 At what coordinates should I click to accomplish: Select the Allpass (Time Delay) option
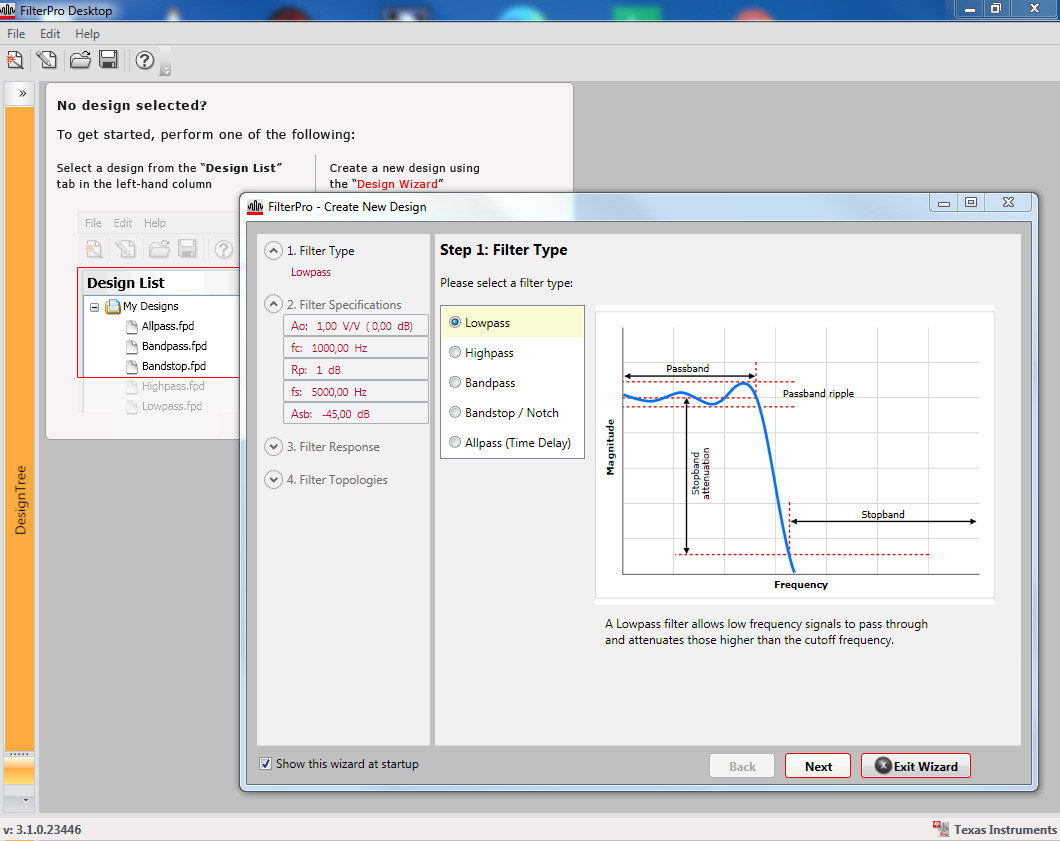pyautogui.click(x=456, y=442)
